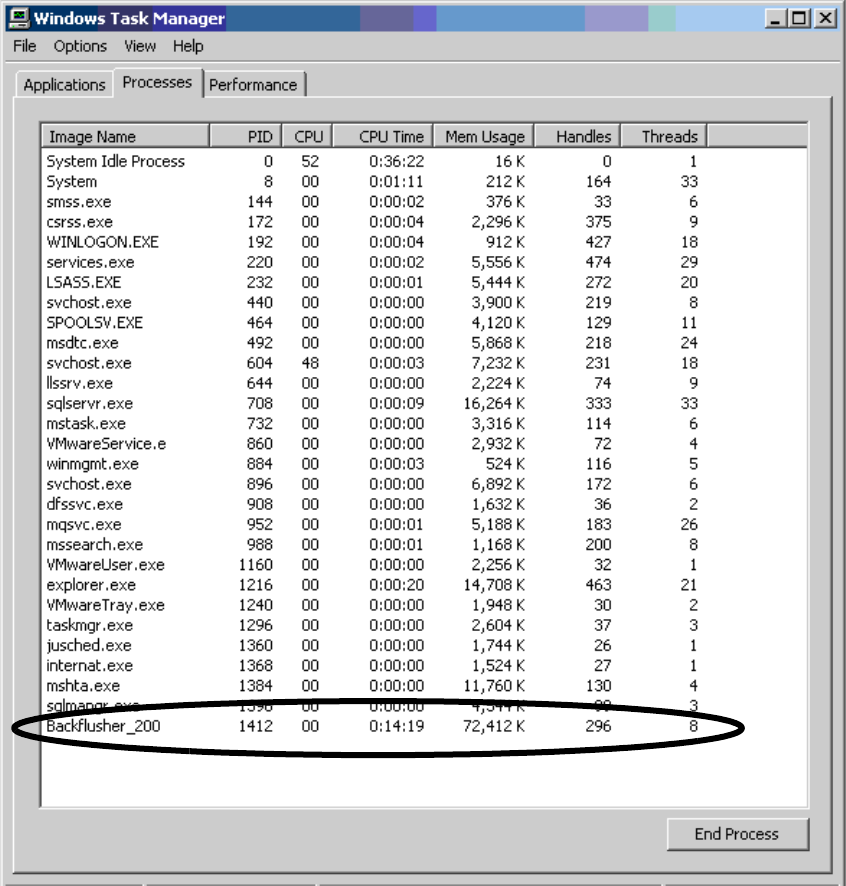This screenshot has height=886, width=846.
Task: Select the llssrv.exe process
Action: [373, 383]
